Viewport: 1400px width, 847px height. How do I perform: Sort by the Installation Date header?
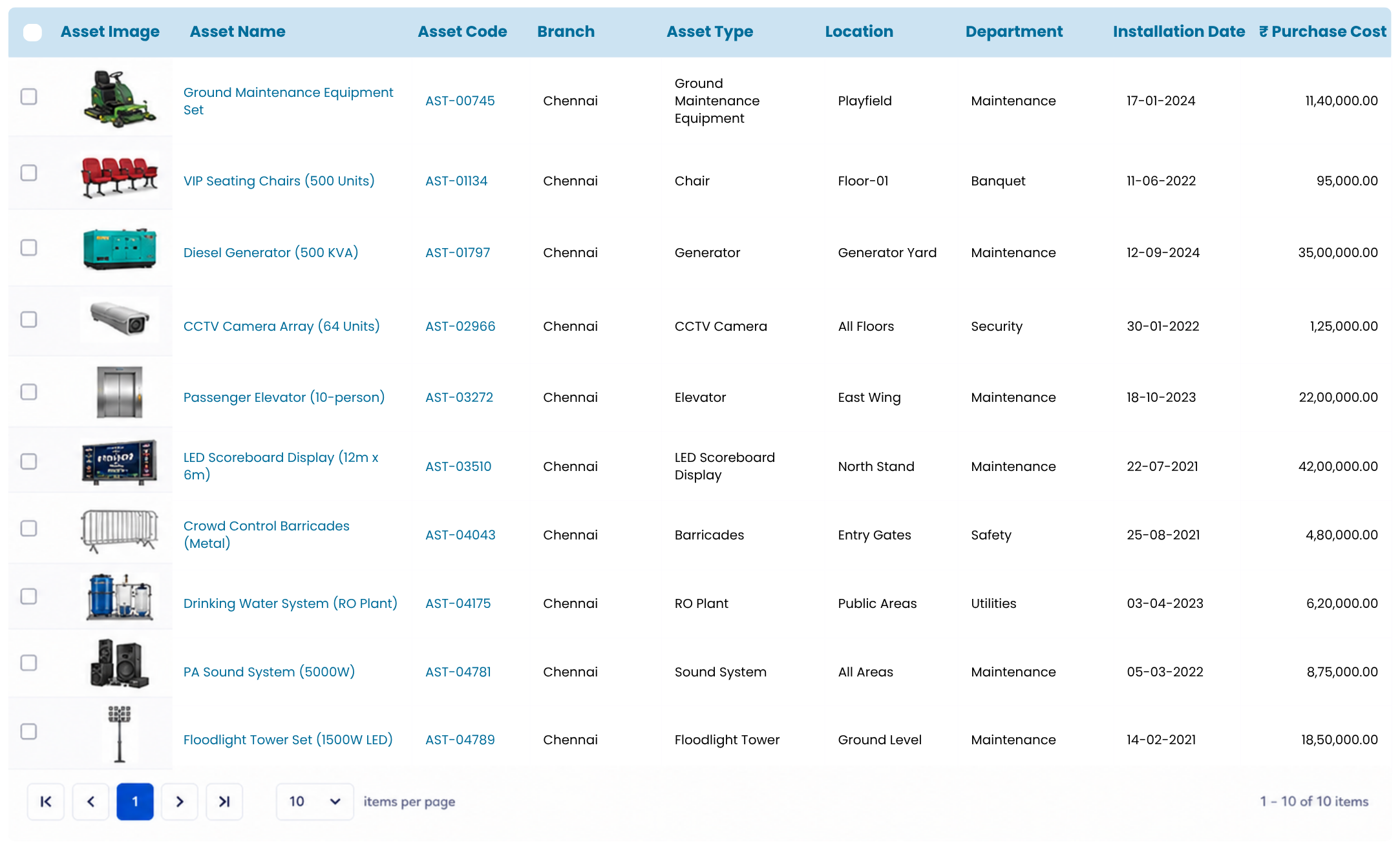point(1178,32)
